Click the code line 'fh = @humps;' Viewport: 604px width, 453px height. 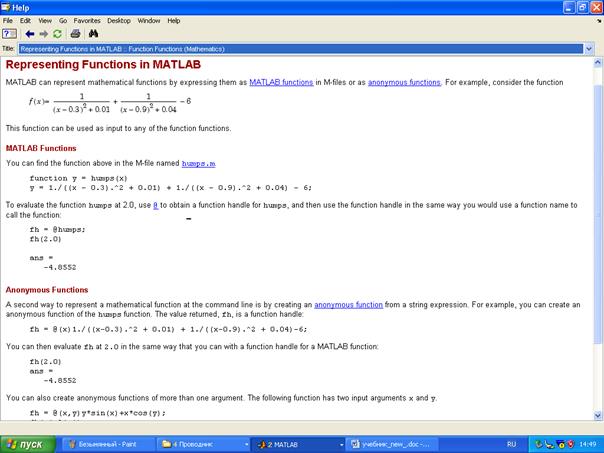coord(57,230)
